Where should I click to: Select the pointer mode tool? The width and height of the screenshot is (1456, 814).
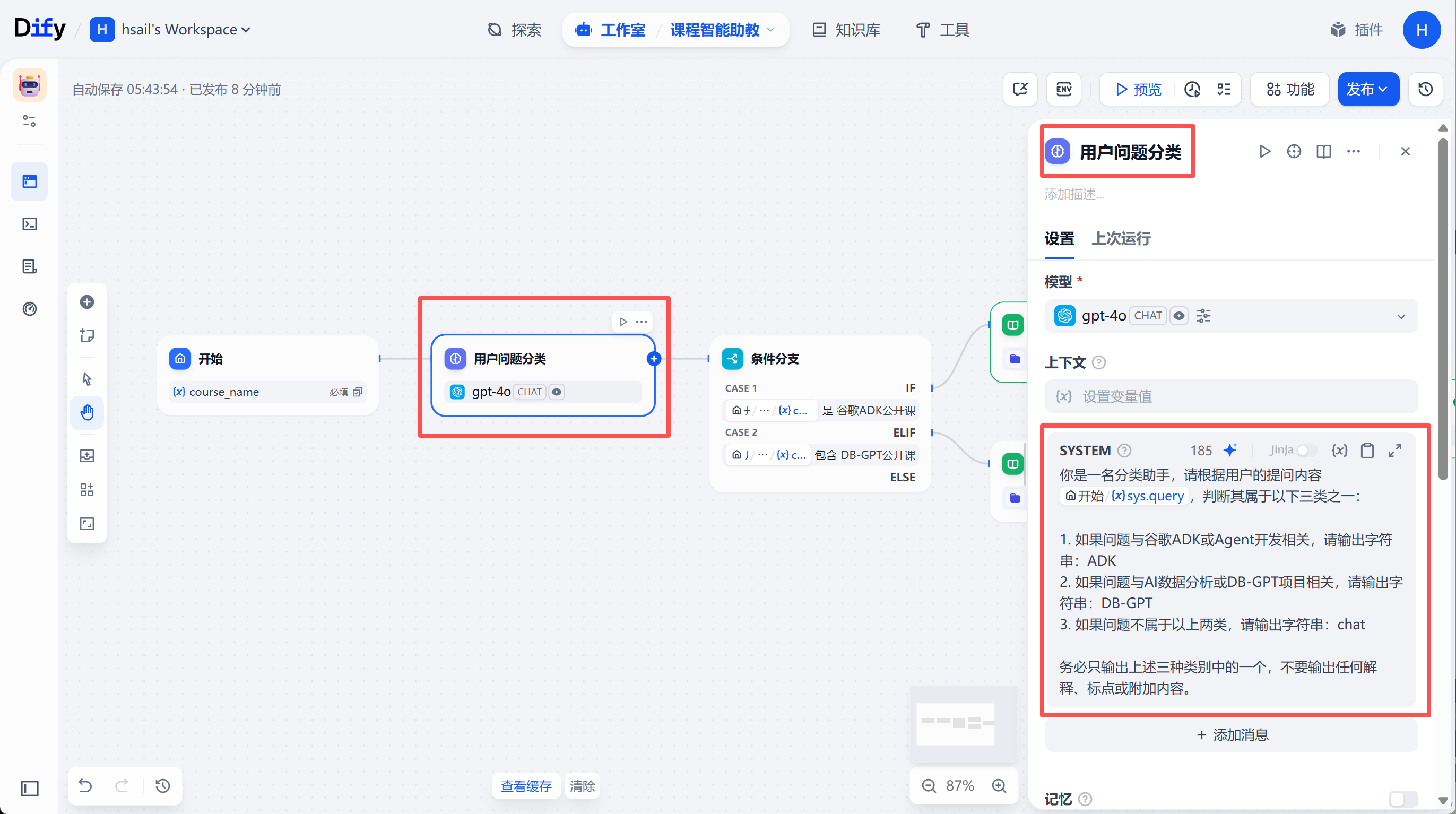point(87,378)
